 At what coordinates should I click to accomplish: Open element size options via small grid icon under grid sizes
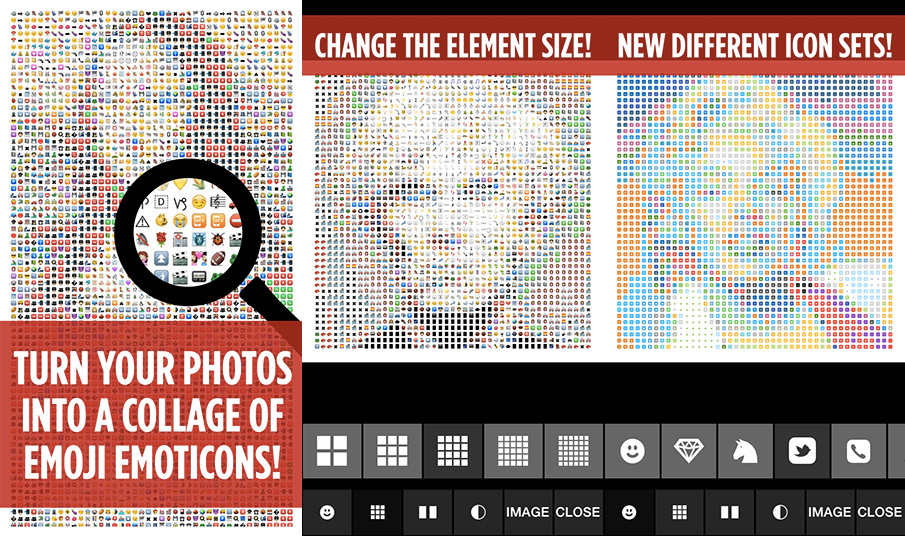coord(377,512)
